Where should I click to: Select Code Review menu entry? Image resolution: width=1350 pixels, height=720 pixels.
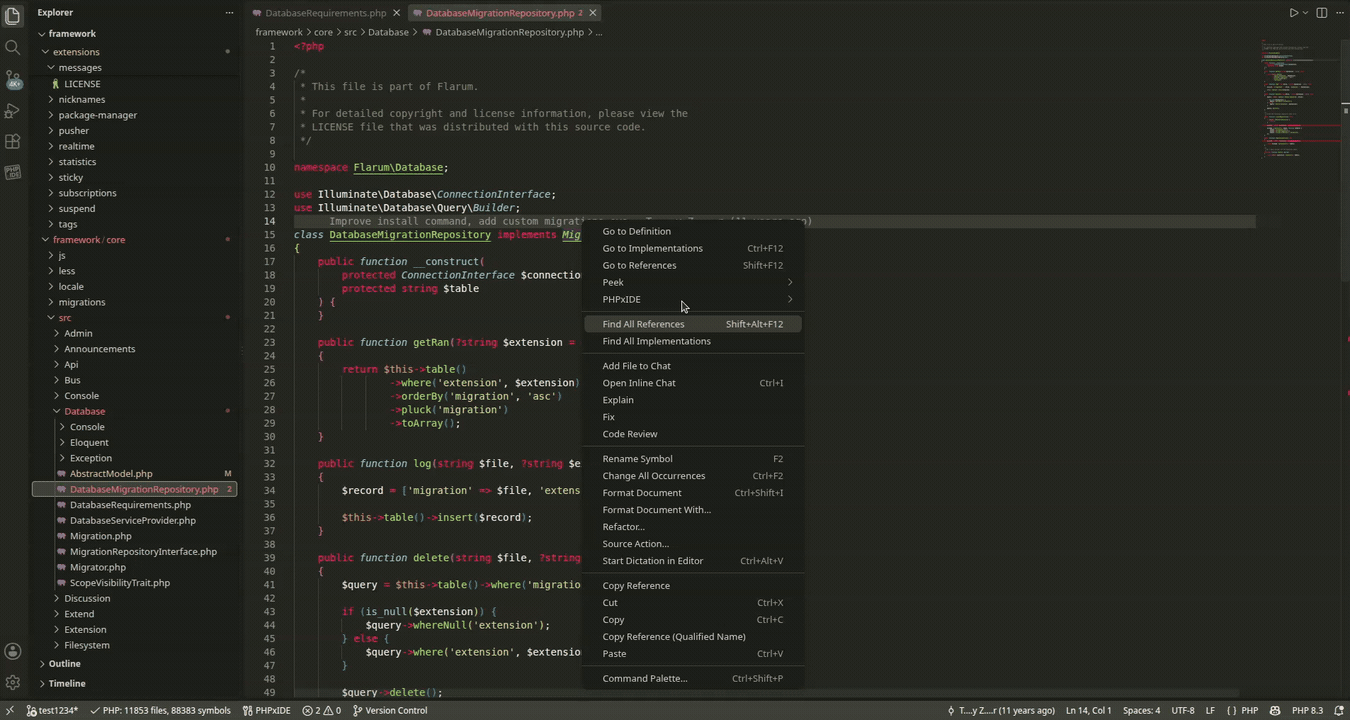692,434
